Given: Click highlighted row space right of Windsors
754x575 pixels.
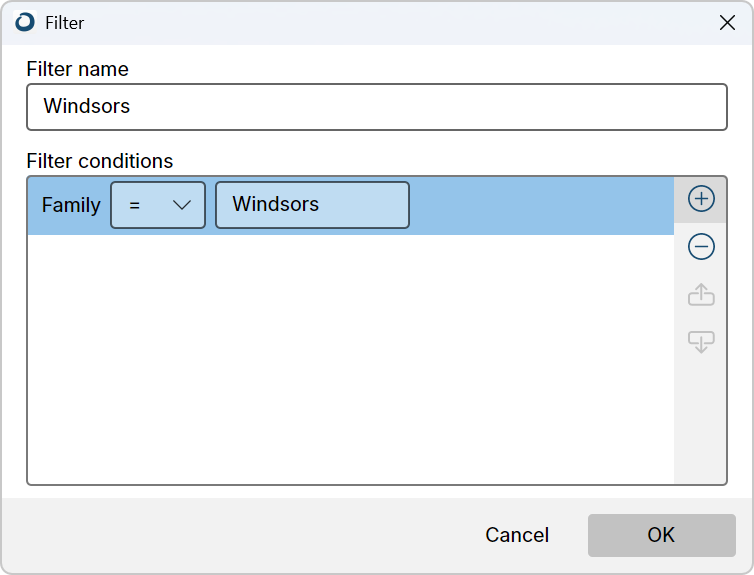Looking at the screenshot, I should (x=540, y=205).
